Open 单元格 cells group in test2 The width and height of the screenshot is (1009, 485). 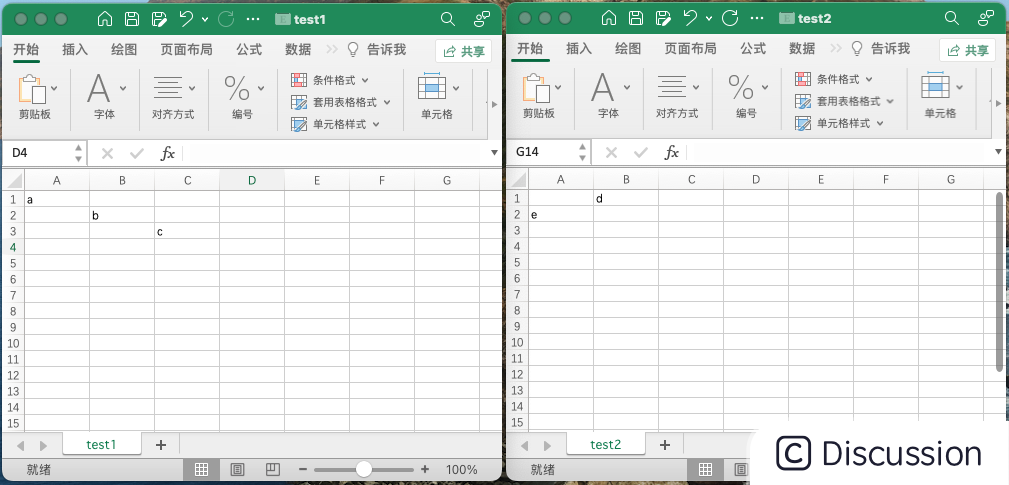(936, 86)
